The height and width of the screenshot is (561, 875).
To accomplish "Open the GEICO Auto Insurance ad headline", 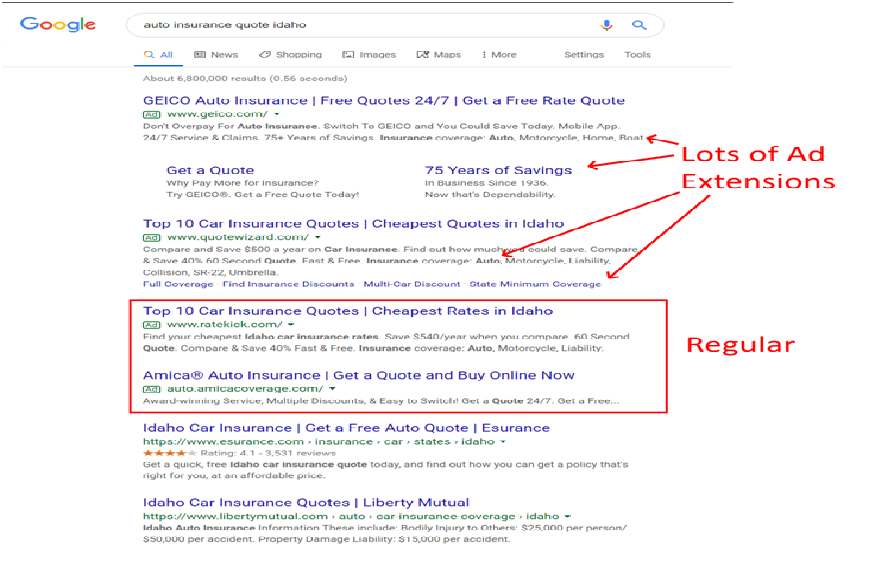I will [x=383, y=101].
